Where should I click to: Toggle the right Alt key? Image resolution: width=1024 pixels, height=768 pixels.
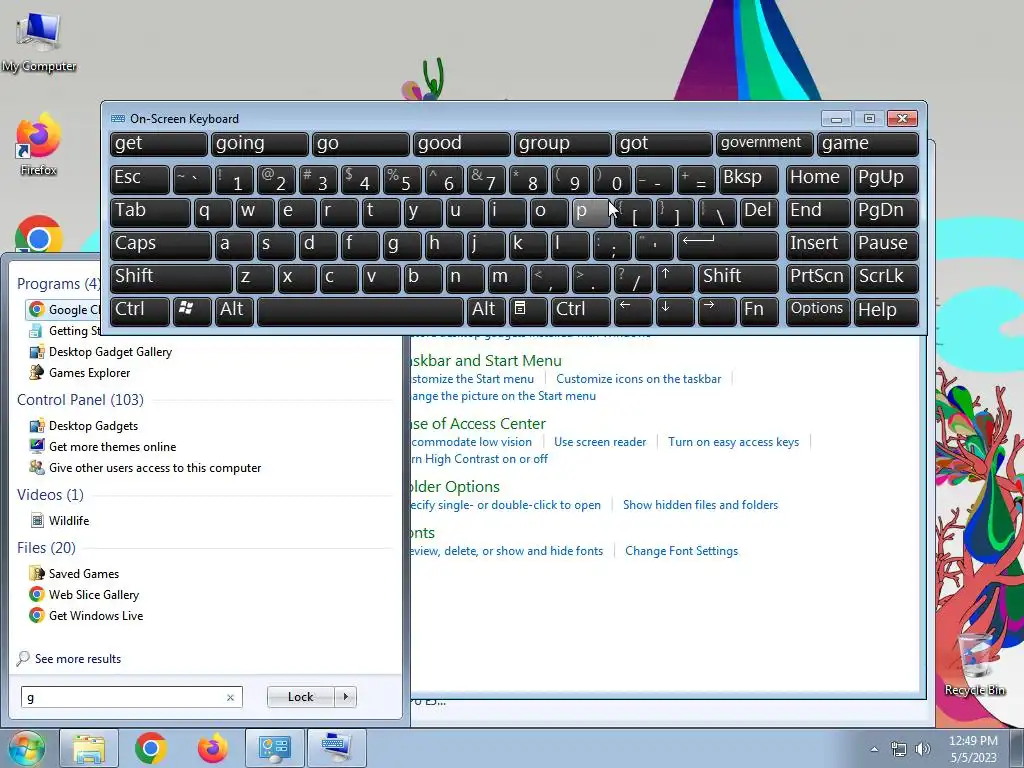(x=486, y=310)
